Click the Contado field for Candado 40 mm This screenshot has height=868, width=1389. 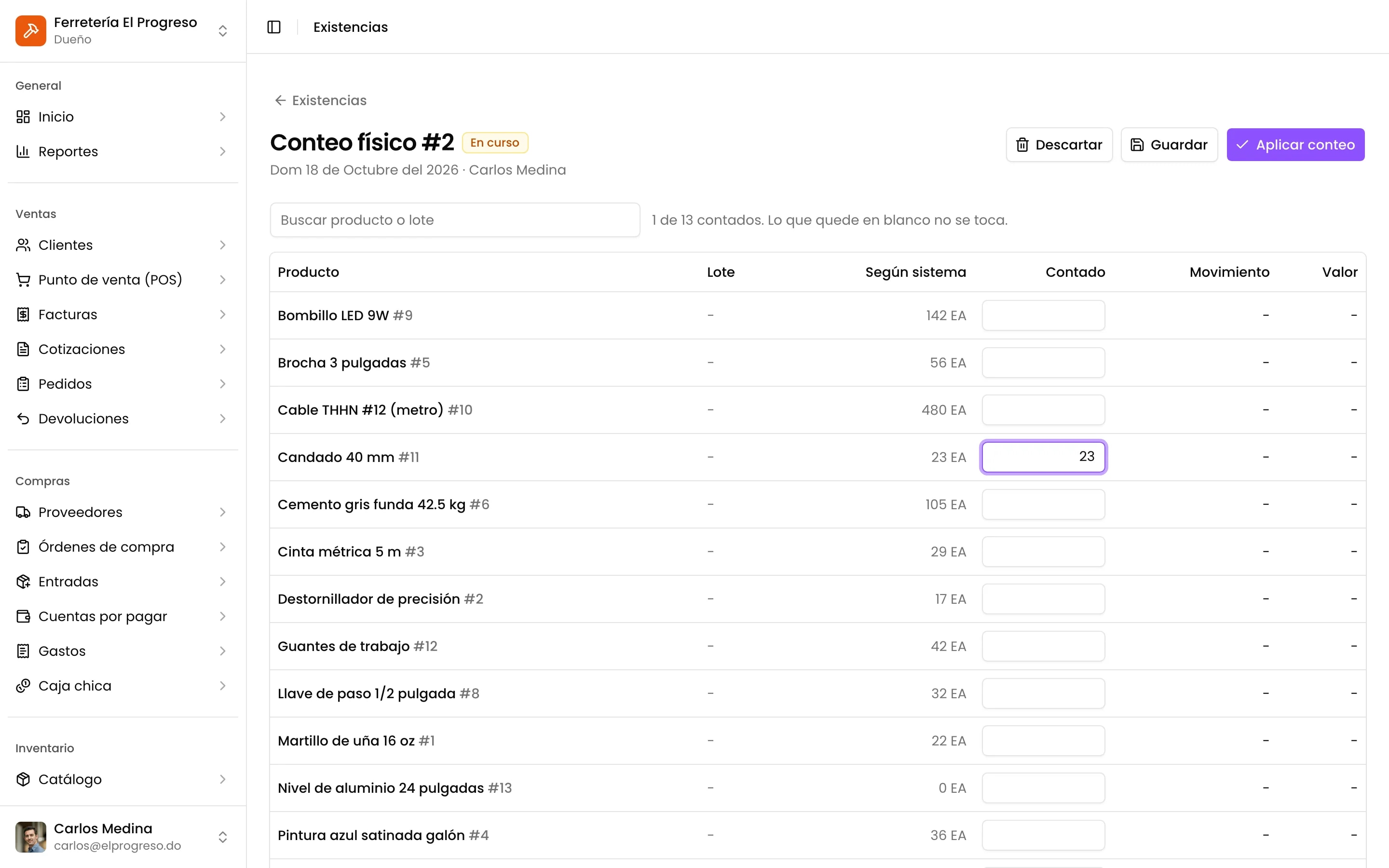(1043, 457)
